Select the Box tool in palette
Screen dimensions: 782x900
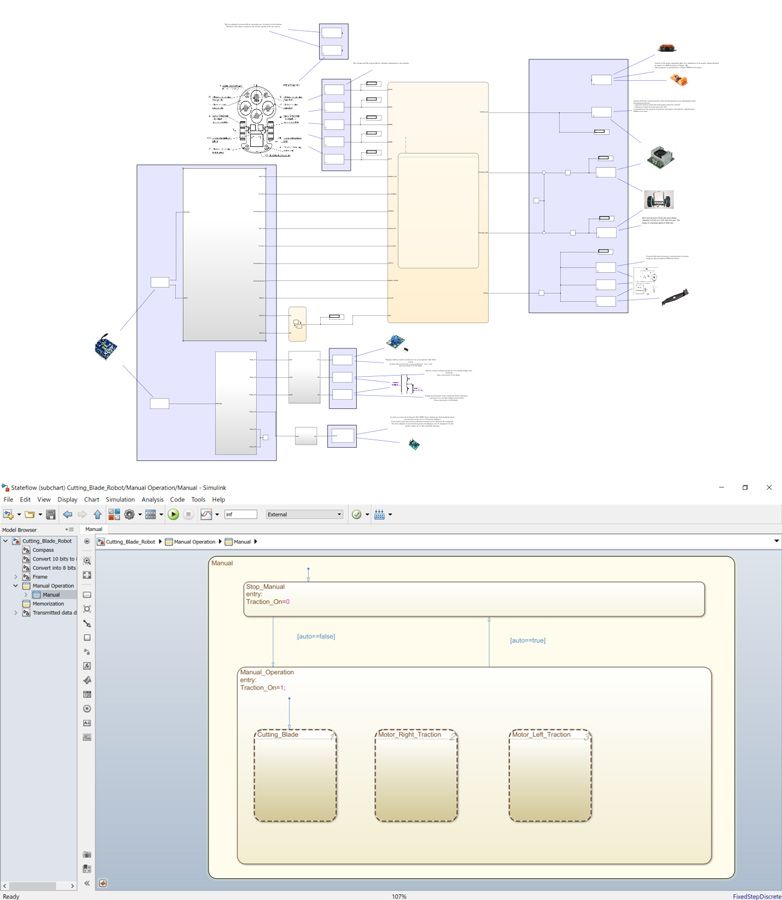(x=87, y=638)
